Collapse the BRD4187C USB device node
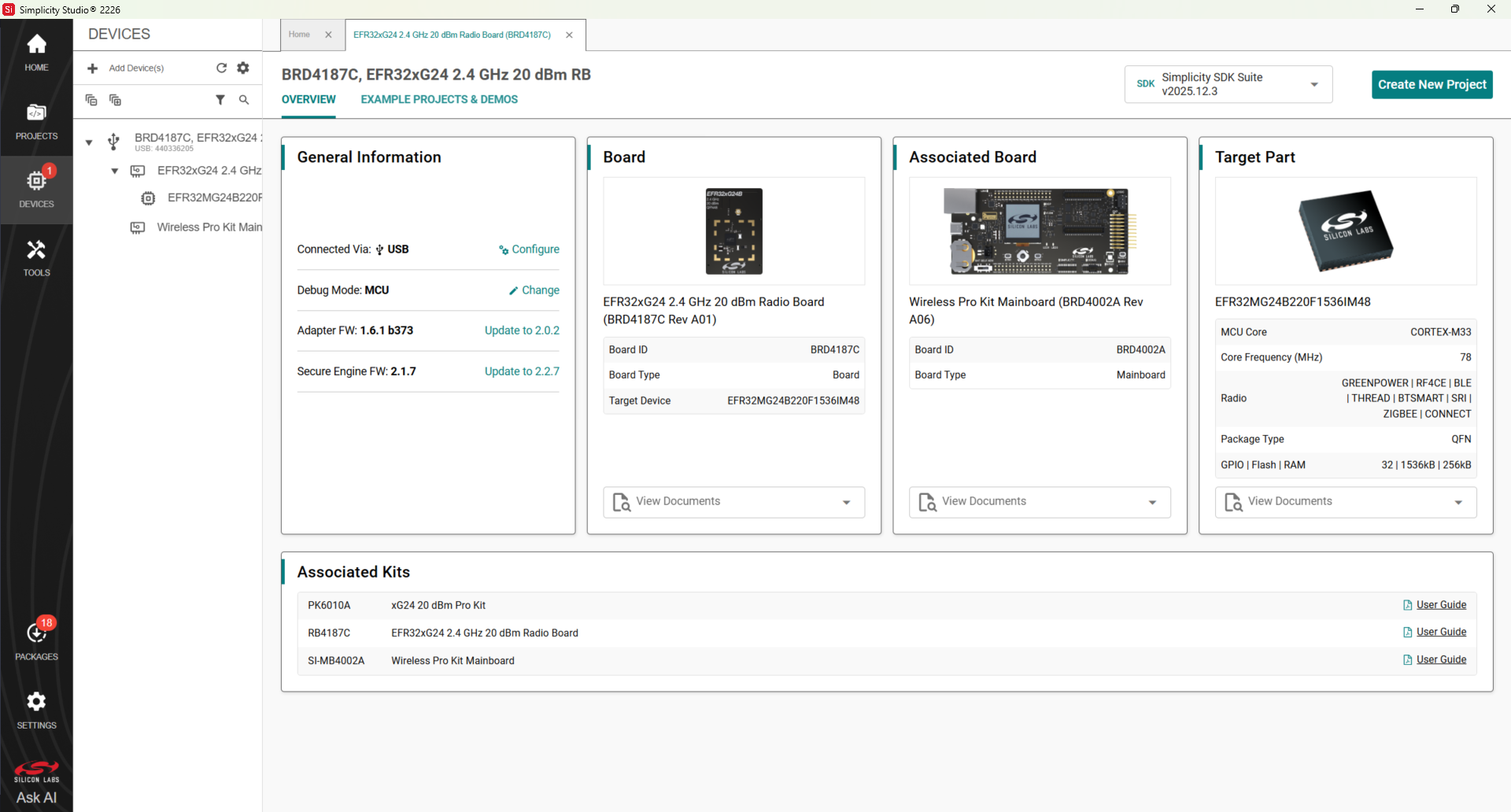1511x812 pixels. tap(89, 142)
